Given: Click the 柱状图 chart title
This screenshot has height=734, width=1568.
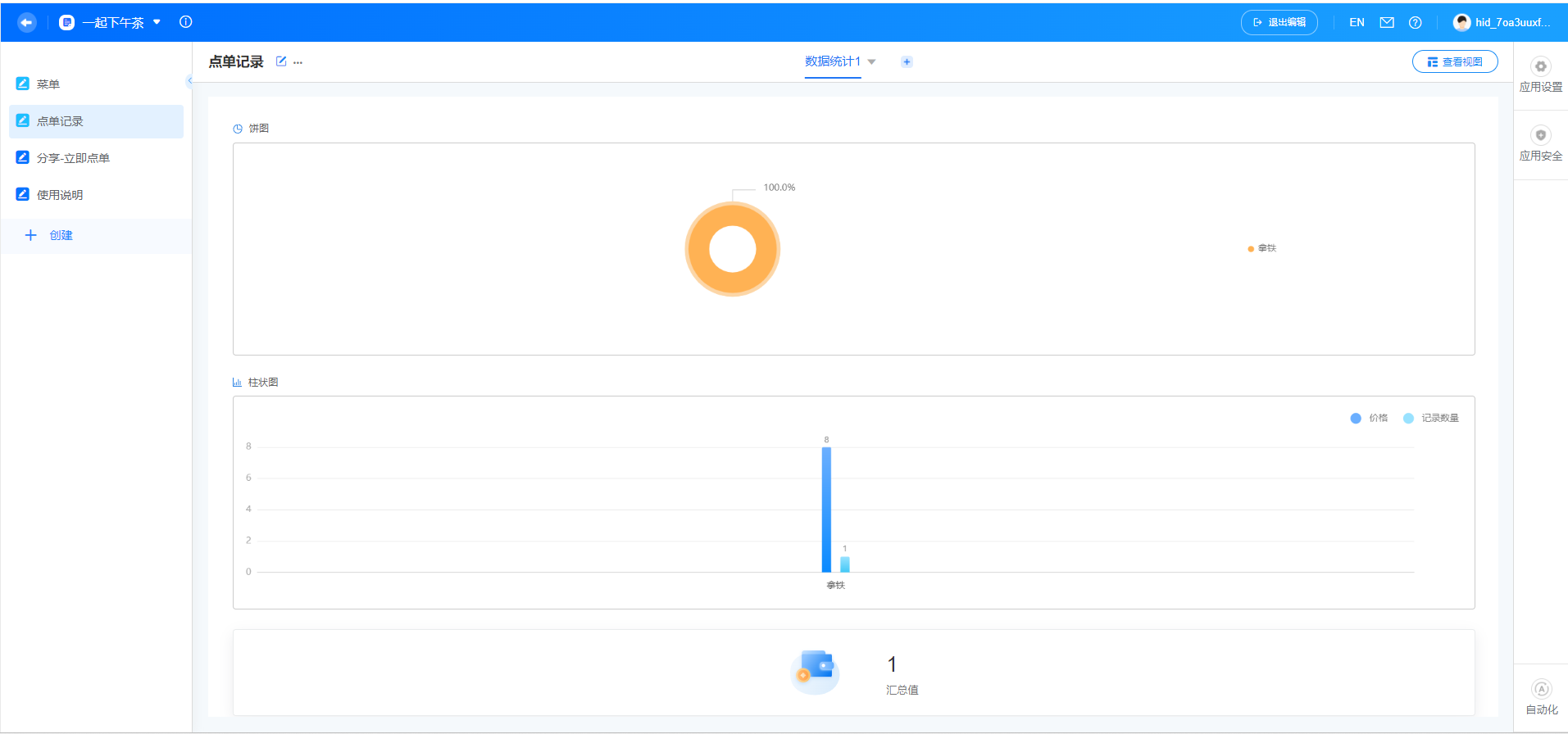Looking at the screenshot, I should pyautogui.click(x=263, y=383).
